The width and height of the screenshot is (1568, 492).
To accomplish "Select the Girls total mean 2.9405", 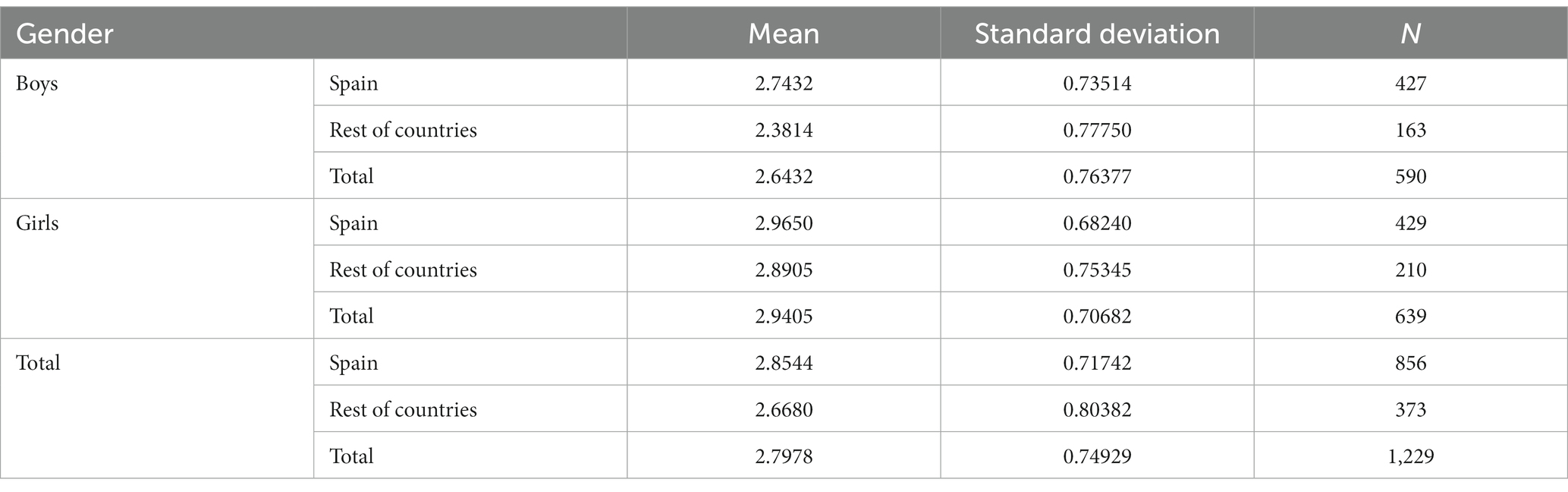I will pyautogui.click(x=784, y=316).
